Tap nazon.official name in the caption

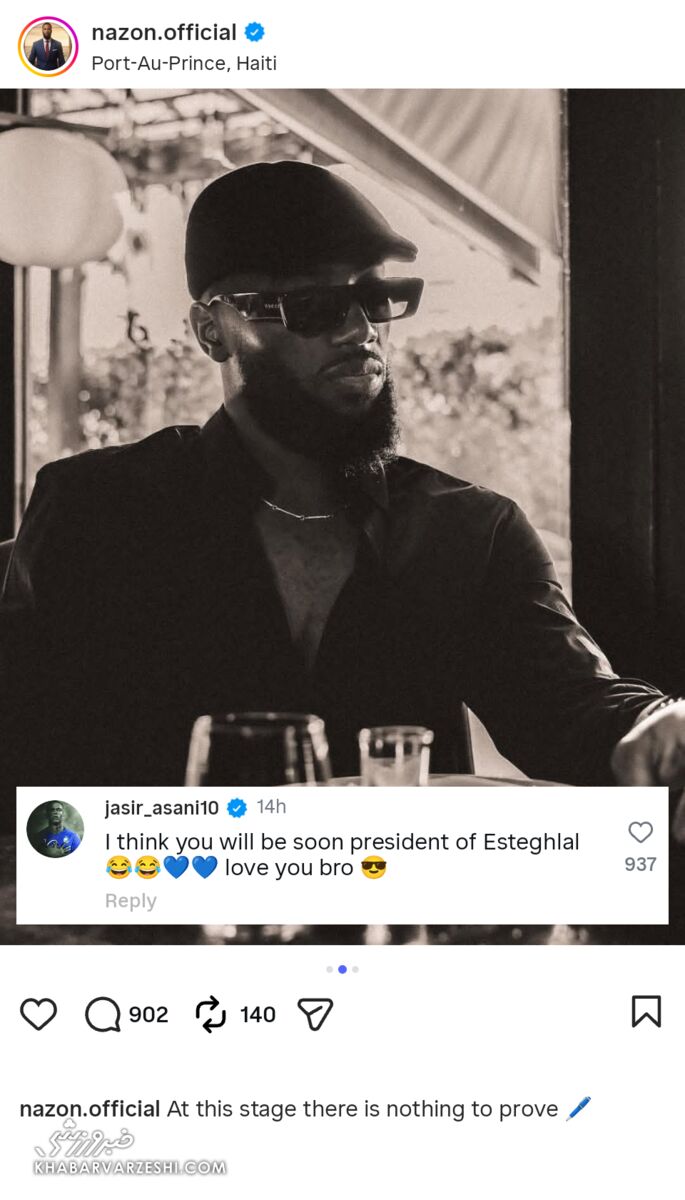[90, 1109]
